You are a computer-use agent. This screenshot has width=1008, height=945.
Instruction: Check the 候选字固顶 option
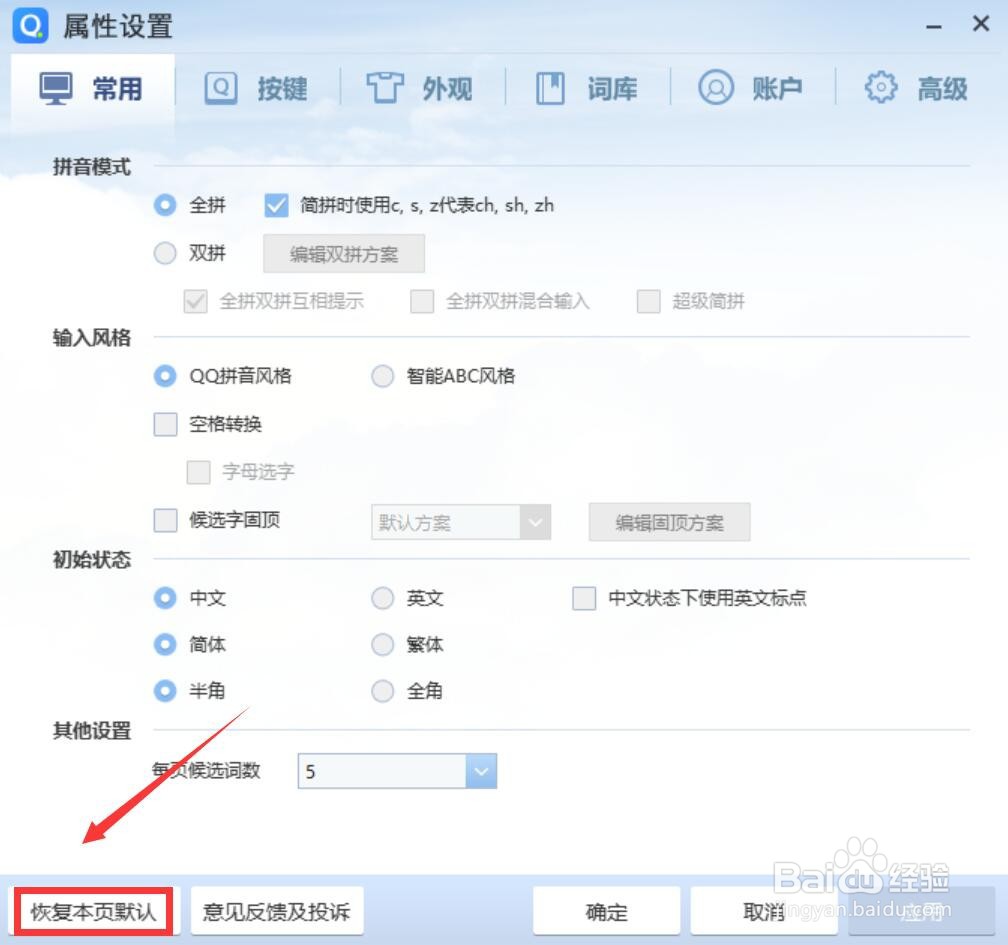(165, 520)
